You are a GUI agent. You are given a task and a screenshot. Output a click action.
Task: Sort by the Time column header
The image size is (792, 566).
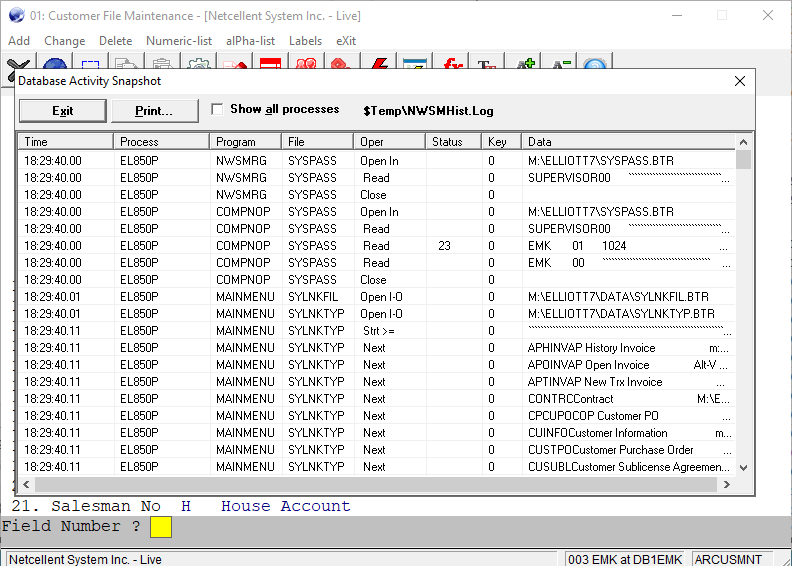(x=65, y=142)
